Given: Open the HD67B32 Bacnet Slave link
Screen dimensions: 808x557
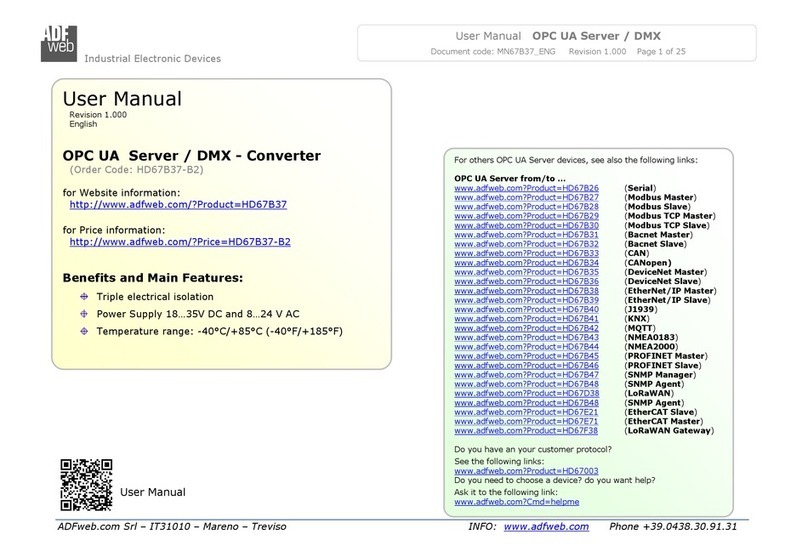Looking at the screenshot, I should point(526,244).
